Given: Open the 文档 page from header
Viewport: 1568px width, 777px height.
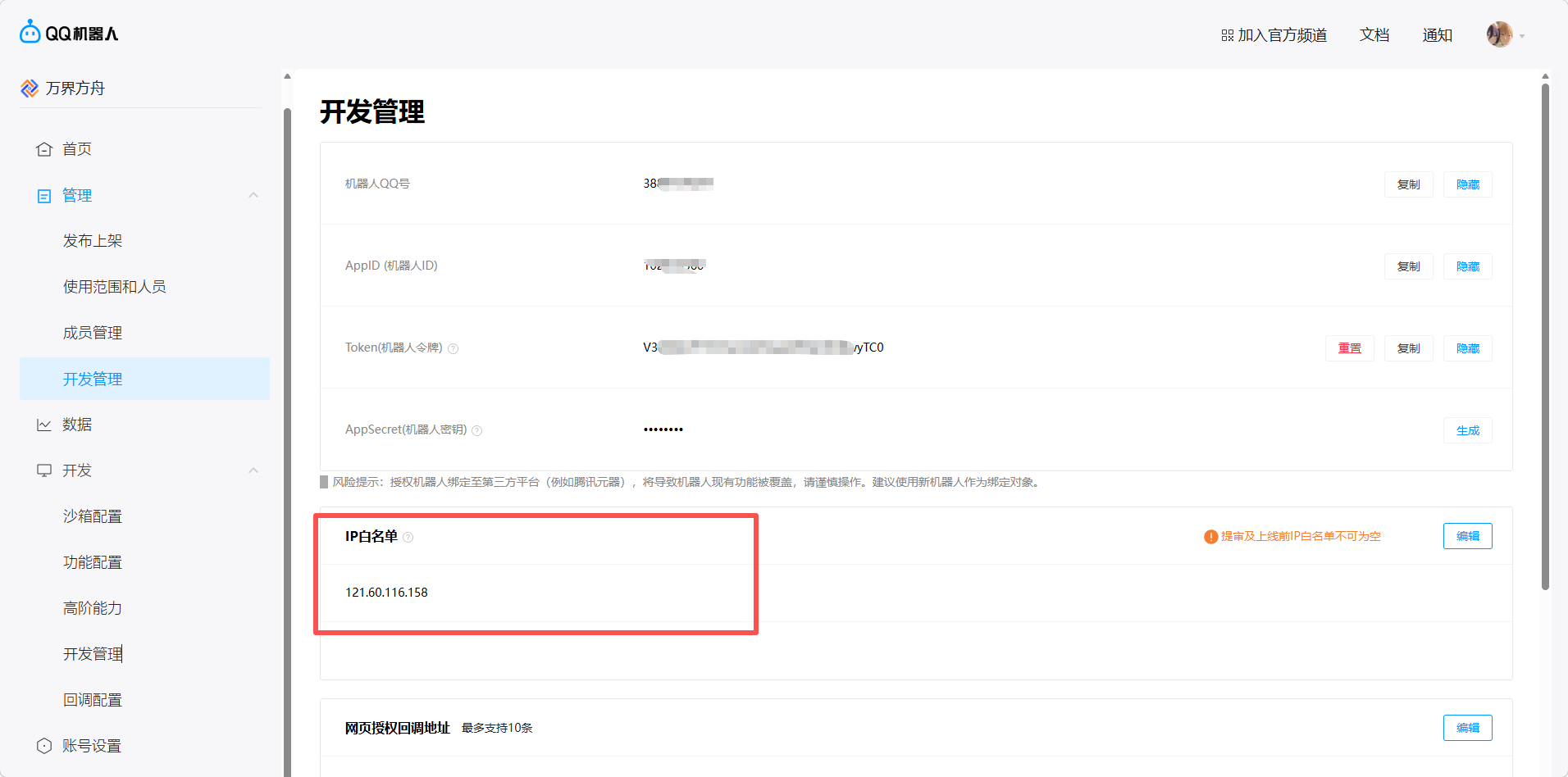Looking at the screenshot, I should [1374, 35].
